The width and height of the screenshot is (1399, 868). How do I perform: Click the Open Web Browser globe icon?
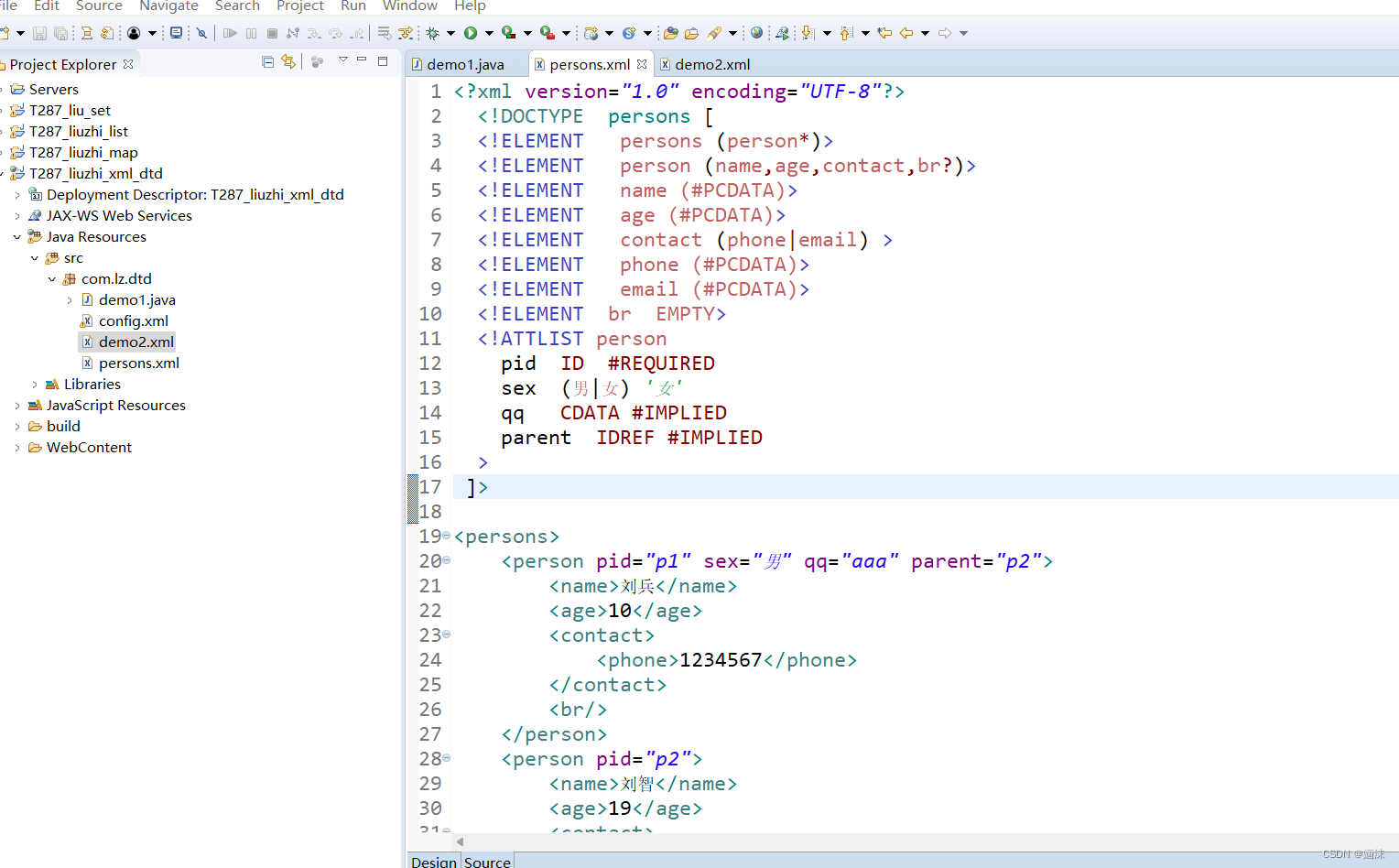coord(756,33)
